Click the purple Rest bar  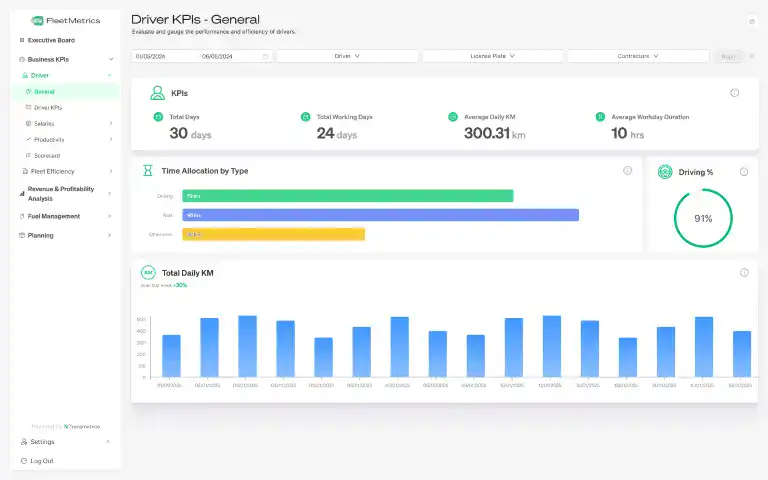381,215
